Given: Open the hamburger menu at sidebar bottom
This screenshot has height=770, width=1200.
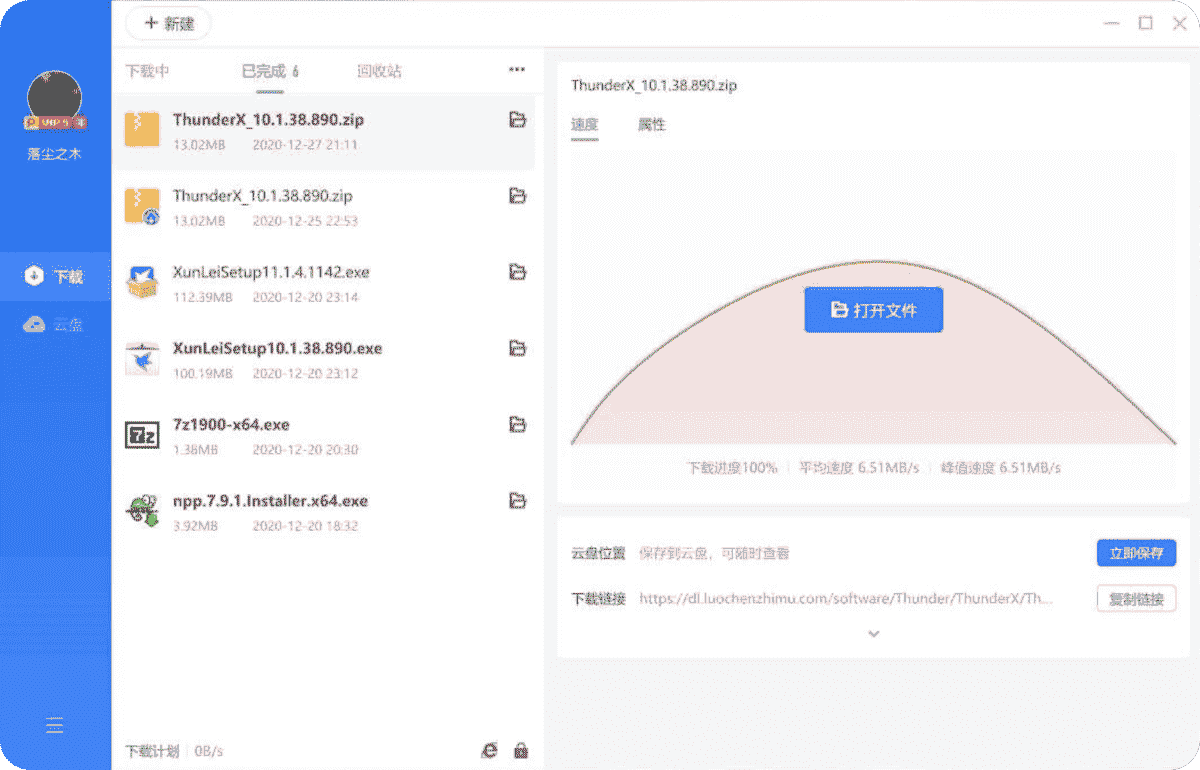Looking at the screenshot, I should (55, 726).
